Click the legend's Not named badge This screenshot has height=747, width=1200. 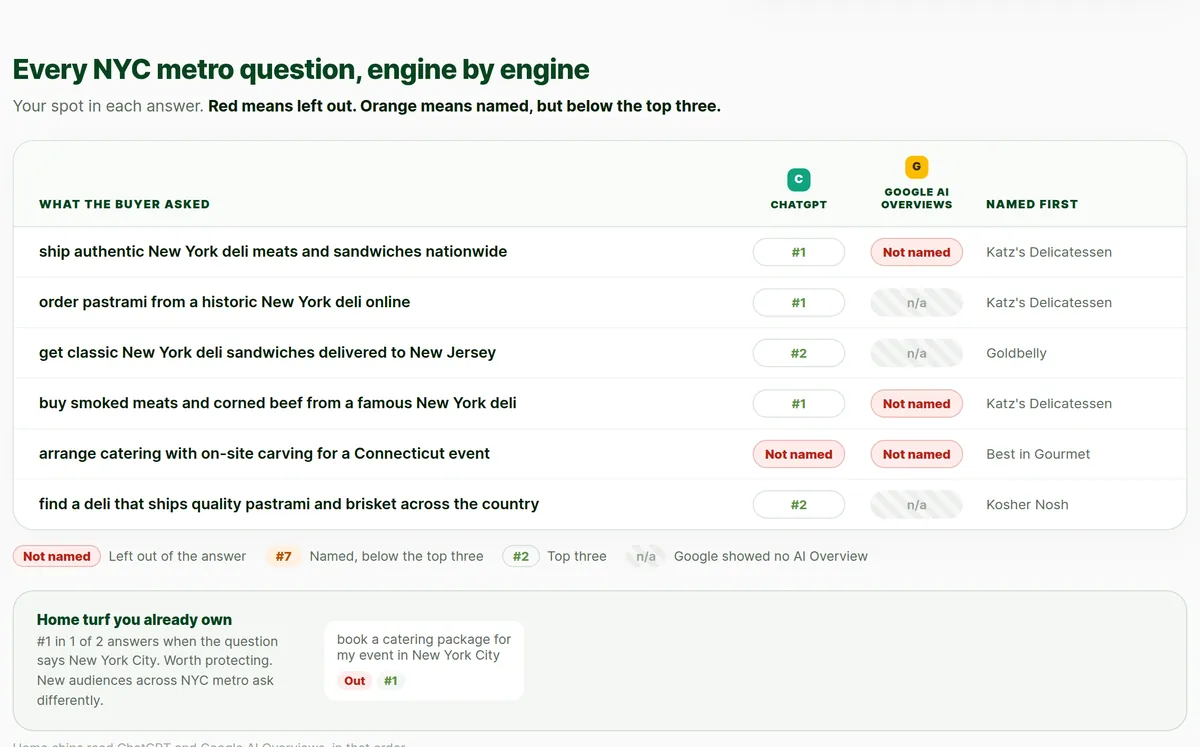[x=57, y=556]
